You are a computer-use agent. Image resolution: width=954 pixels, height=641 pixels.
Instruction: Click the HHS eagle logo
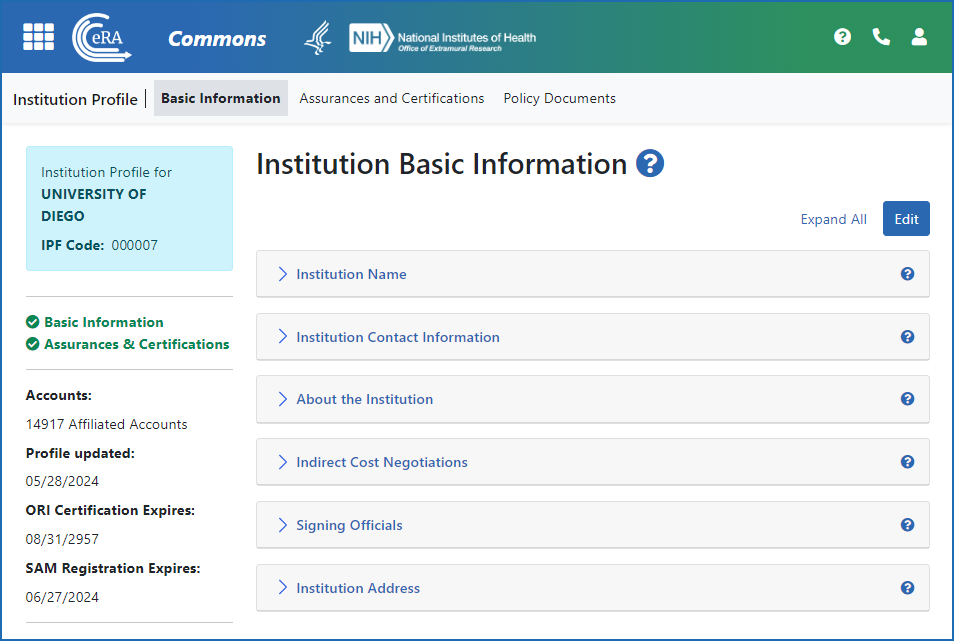pos(318,38)
